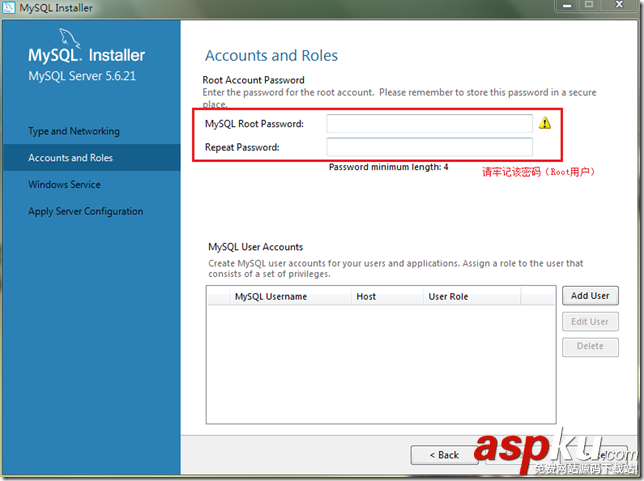This screenshot has width=644, height=481.
Task: Select the Accounts and Roles step
Action: [x=91, y=158]
